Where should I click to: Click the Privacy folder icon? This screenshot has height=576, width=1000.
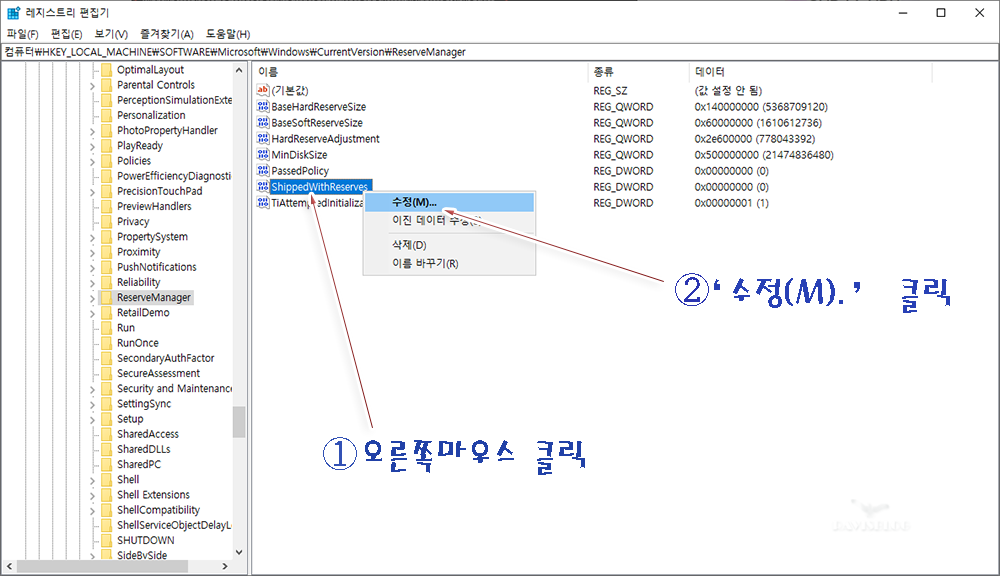click(x=107, y=221)
